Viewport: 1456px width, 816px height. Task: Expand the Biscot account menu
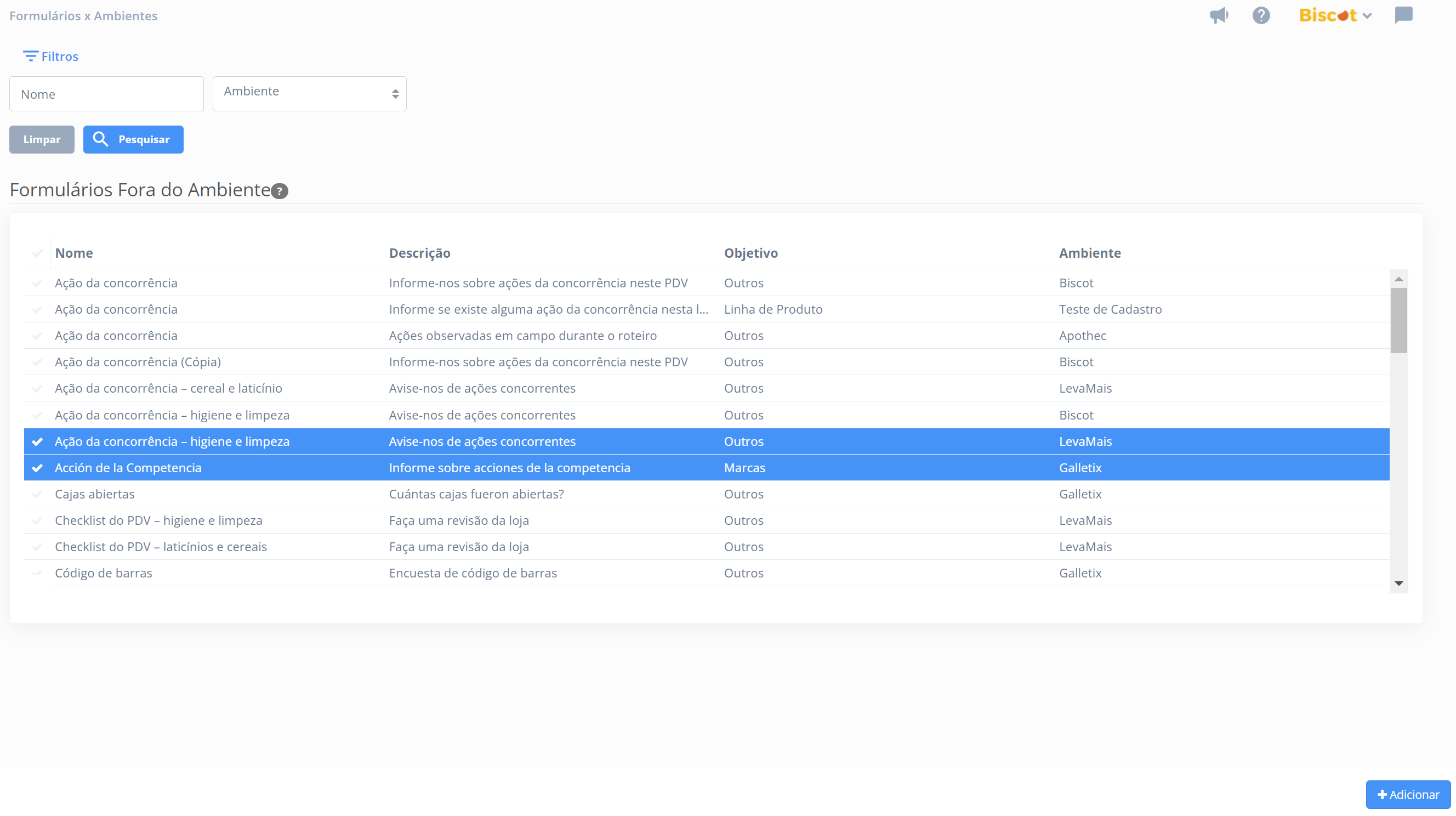pyautogui.click(x=1335, y=15)
